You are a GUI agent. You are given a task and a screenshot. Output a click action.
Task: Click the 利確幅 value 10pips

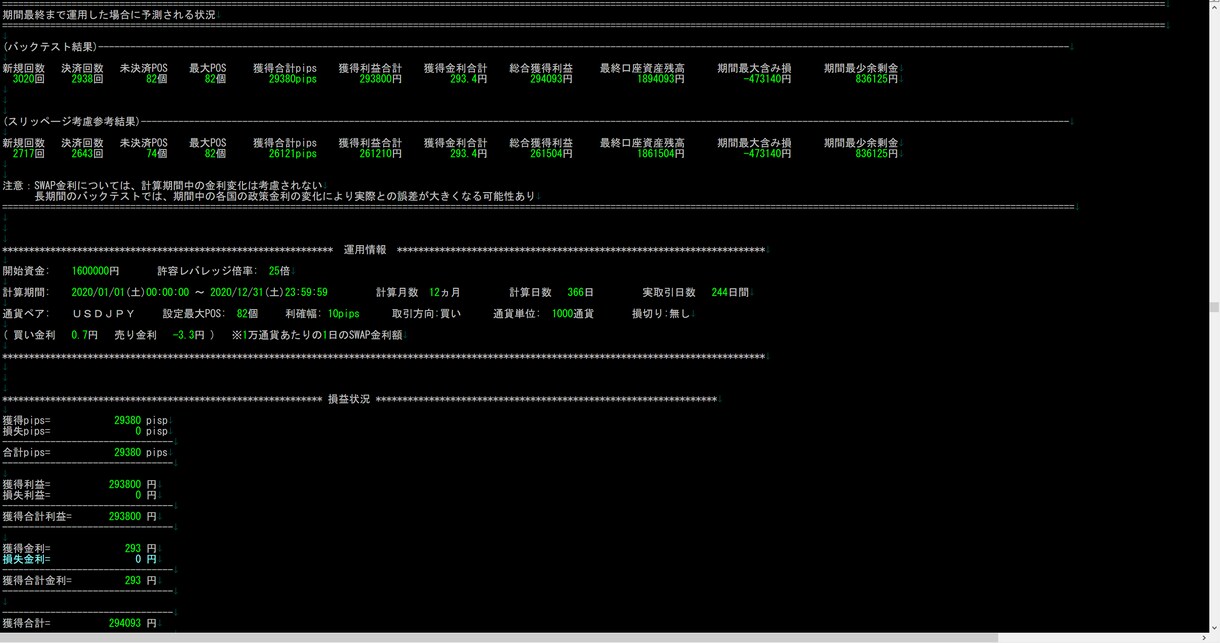[343, 314]
